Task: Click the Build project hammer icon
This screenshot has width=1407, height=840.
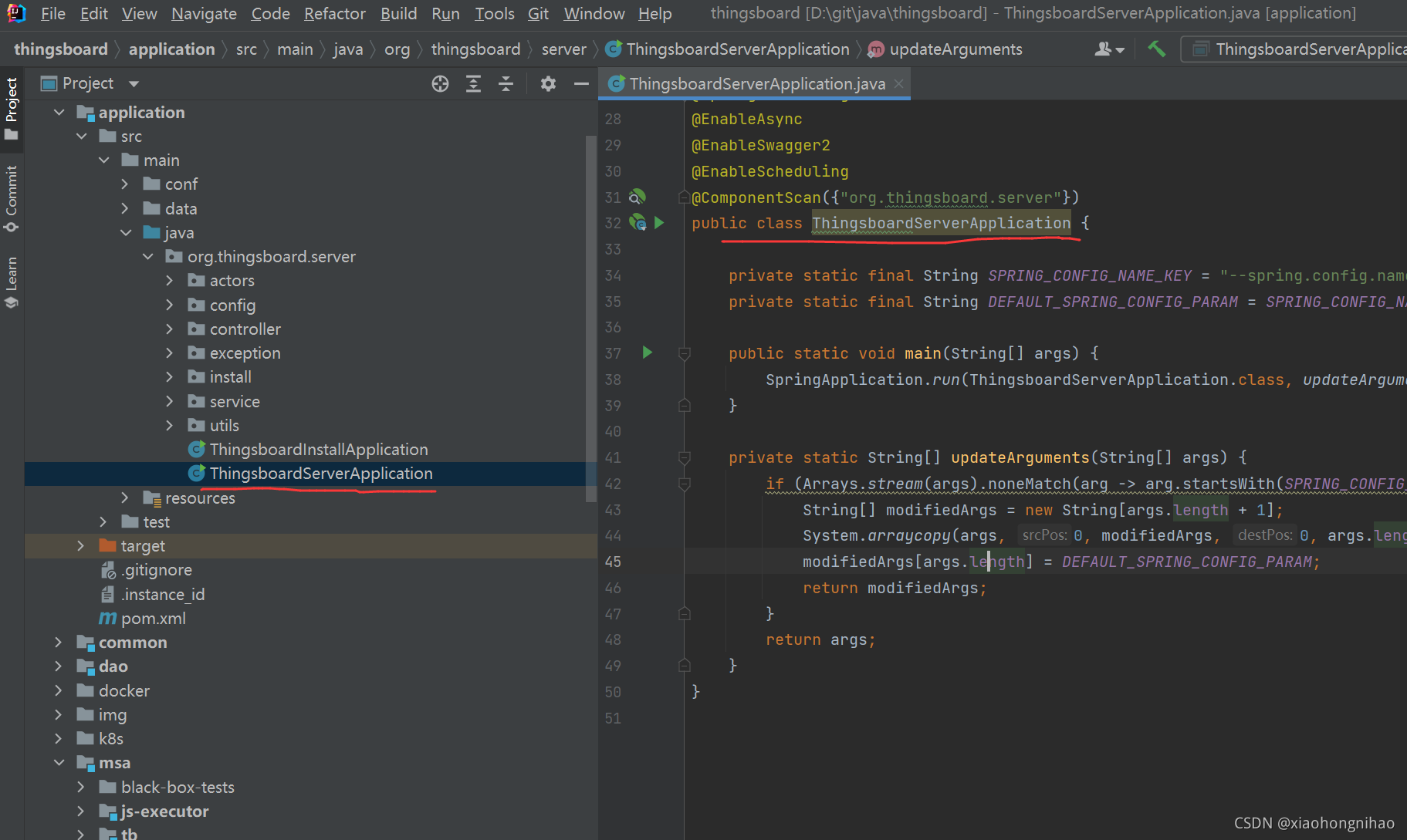Action: point(1156,49)
